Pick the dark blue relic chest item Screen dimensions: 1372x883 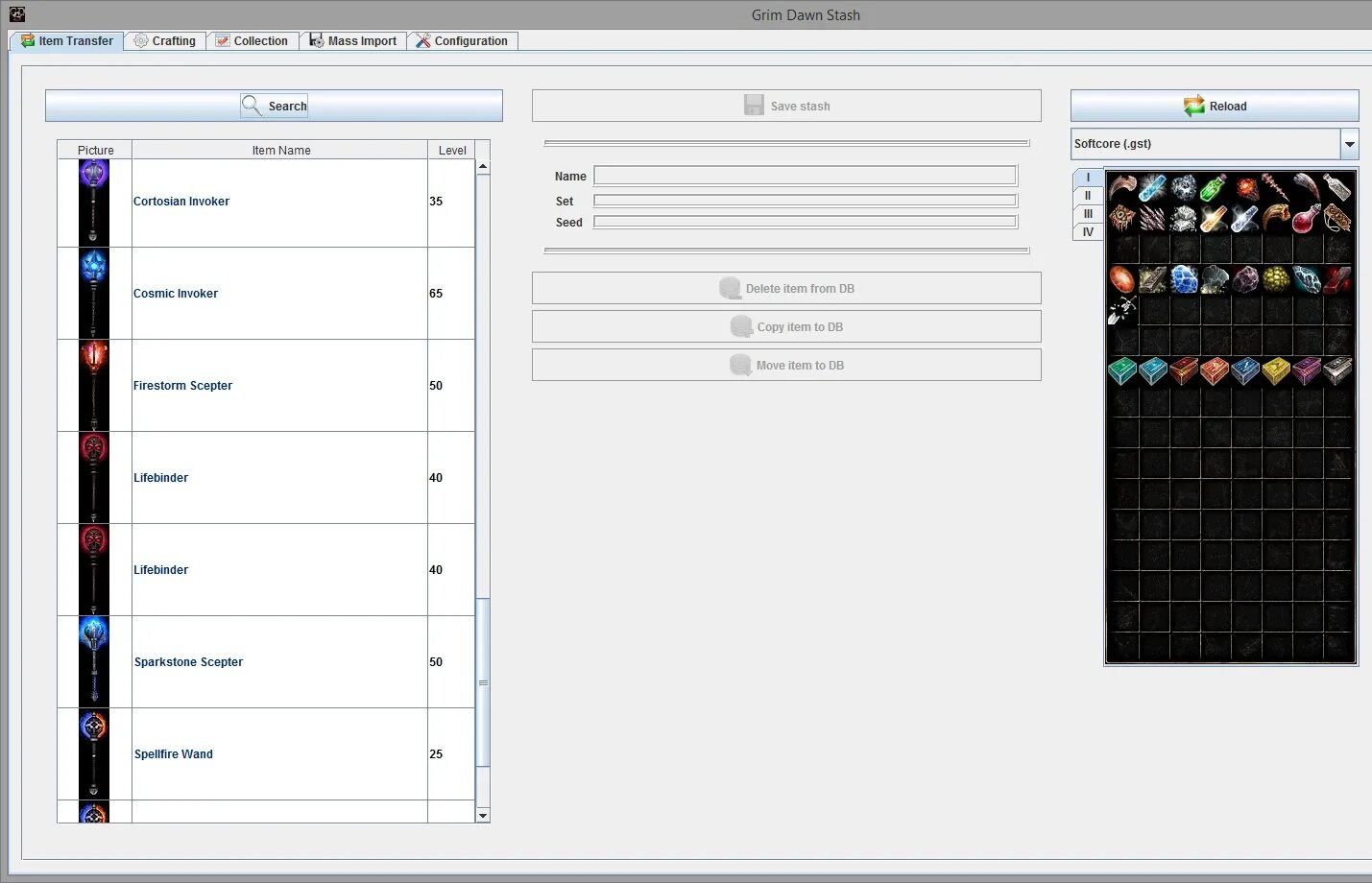tap(1245, 371)
